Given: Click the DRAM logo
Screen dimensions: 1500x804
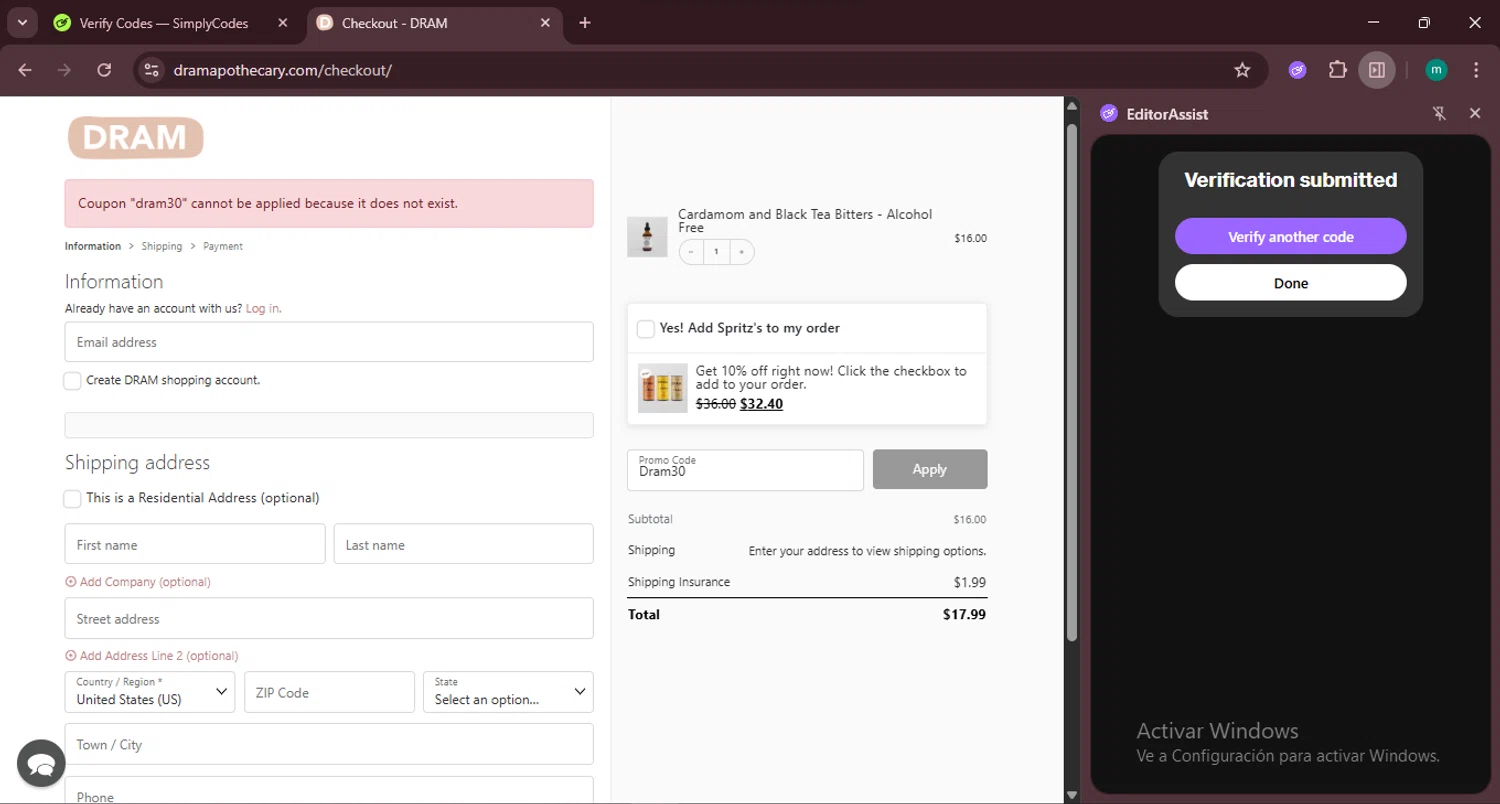Looking at the screenshot, I should (x=136, y=138).
